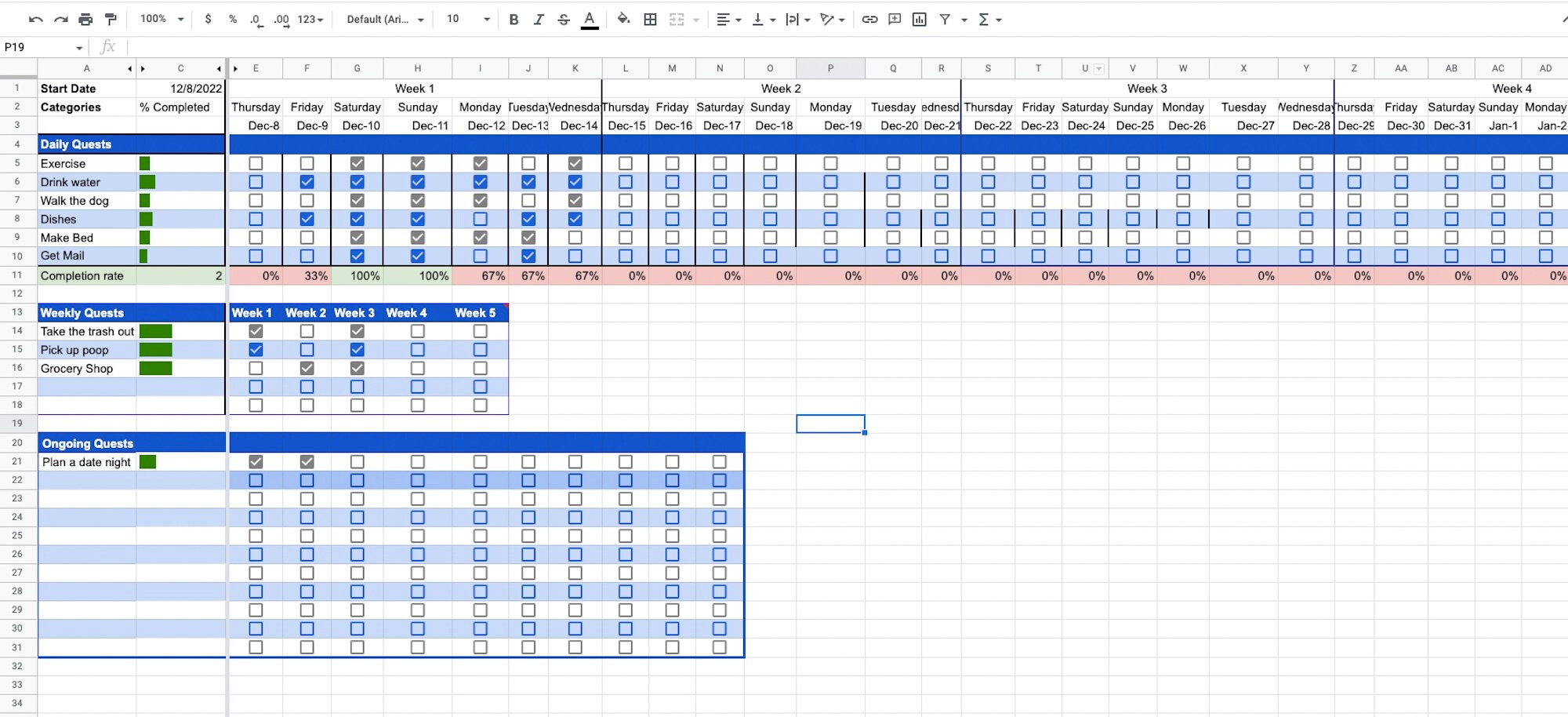This screenshot has width=1568, height=717.
Task: Toggle bold formatting
Action: (514, 19)
